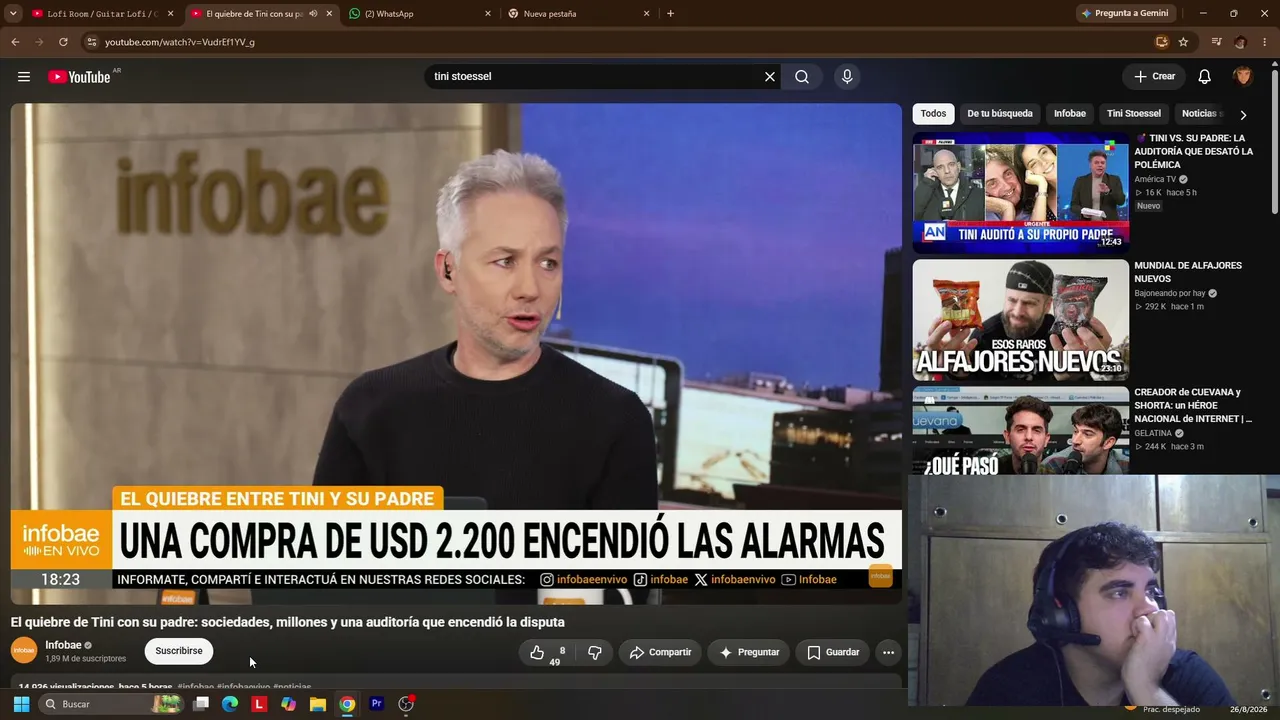Click the video title below the player

288,622
